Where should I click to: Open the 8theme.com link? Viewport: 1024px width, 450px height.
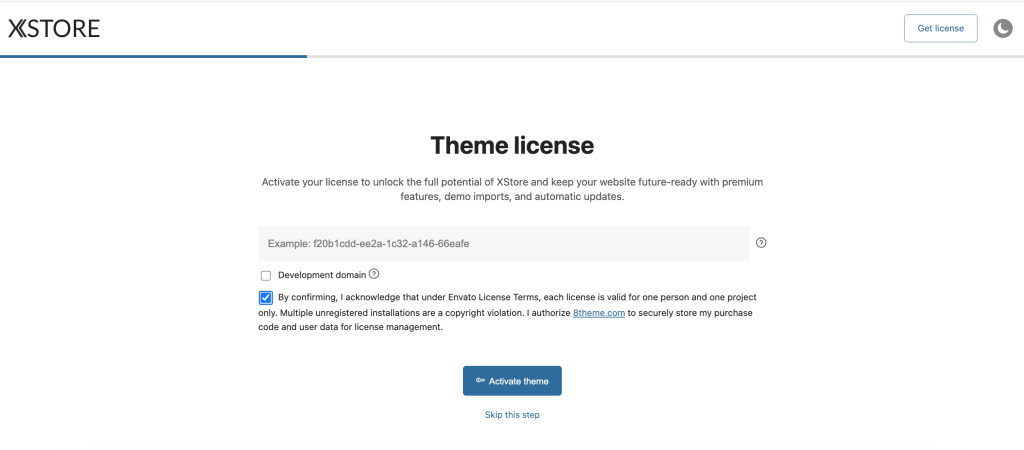tap(598, 313)
